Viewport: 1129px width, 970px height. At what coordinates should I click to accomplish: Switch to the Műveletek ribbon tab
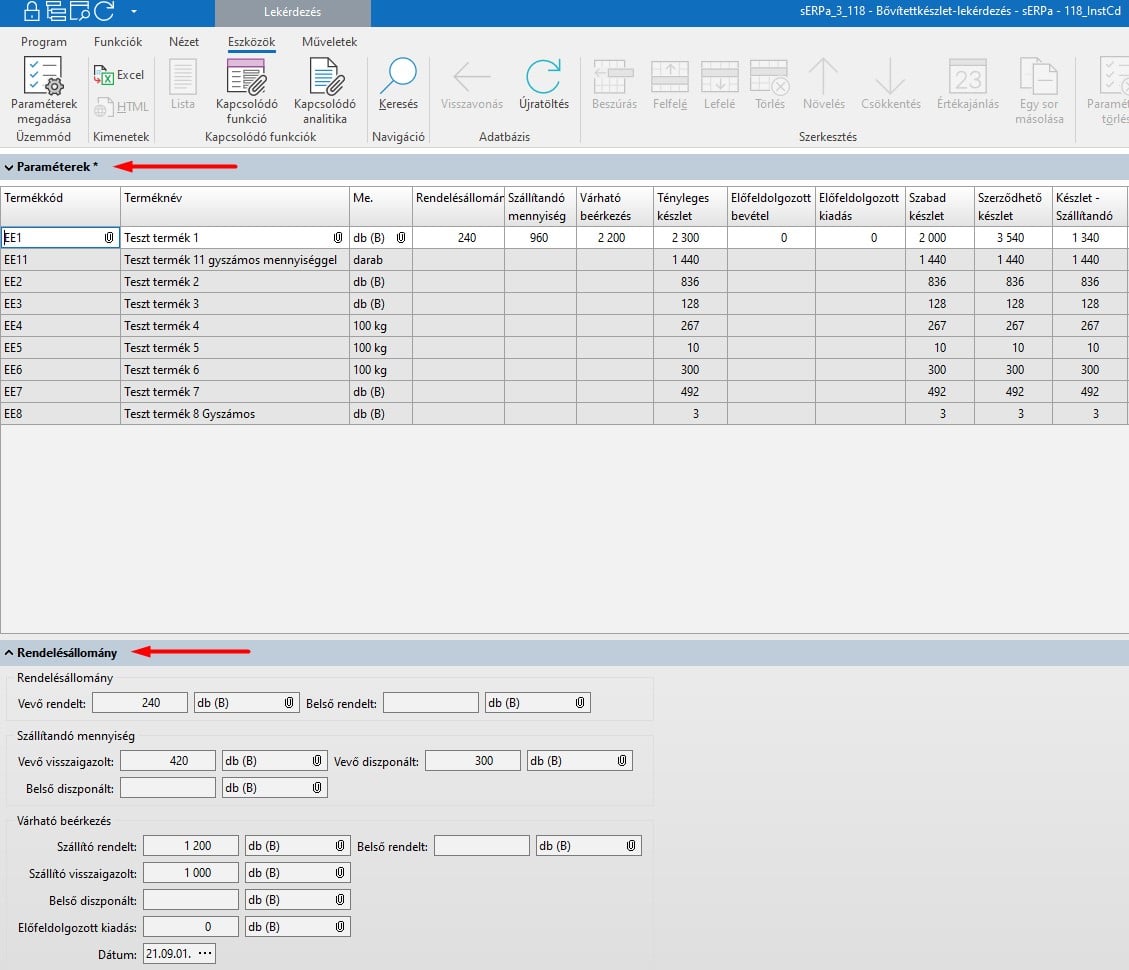(x=329, y=42)
